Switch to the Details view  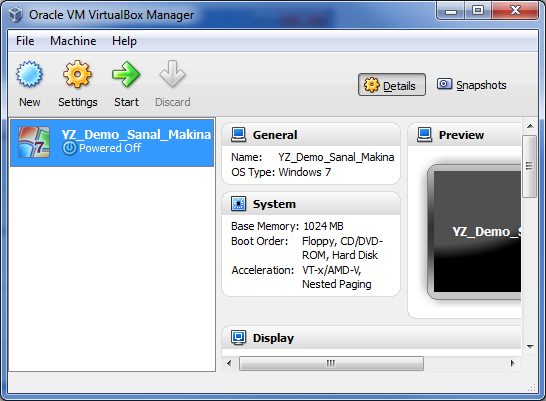[392, 85]
